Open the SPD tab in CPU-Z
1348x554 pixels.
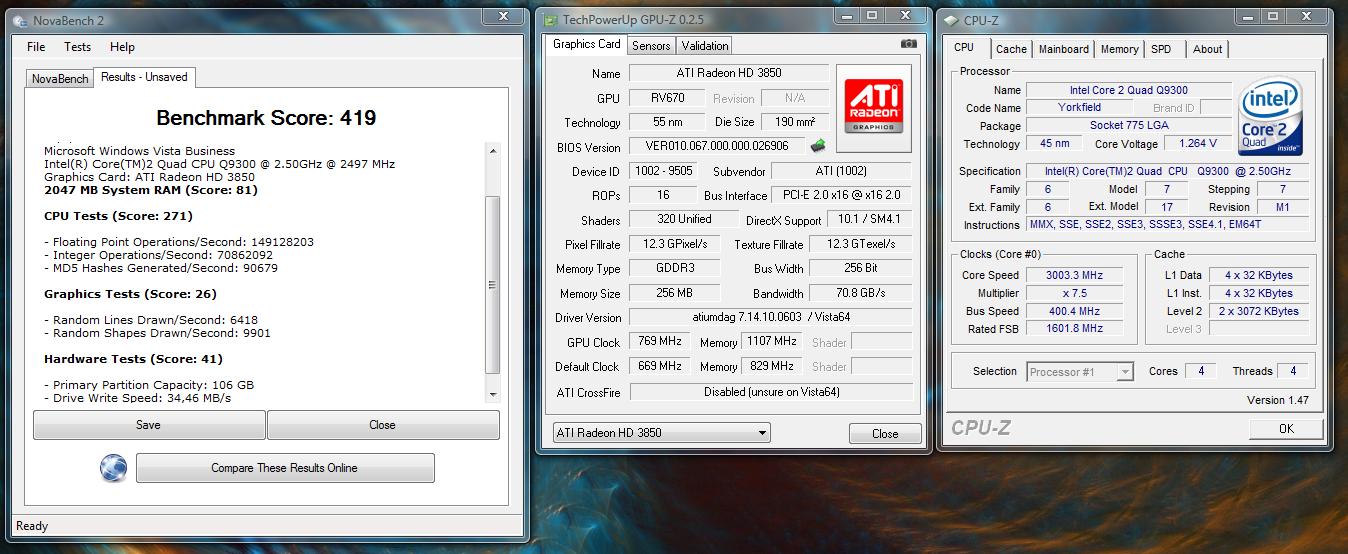[x=1160, y=49]
